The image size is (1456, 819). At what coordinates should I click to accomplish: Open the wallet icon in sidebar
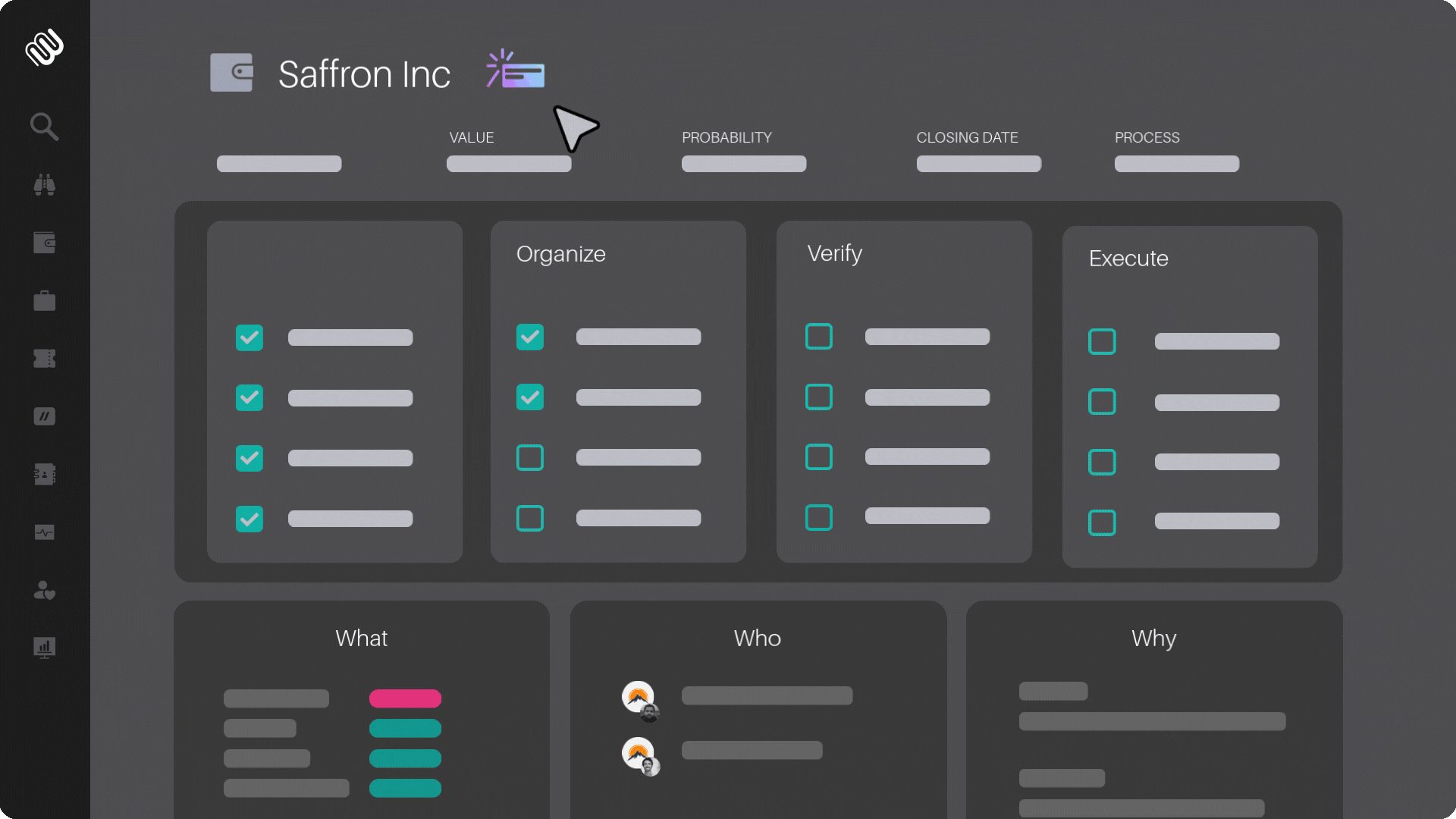44,243
